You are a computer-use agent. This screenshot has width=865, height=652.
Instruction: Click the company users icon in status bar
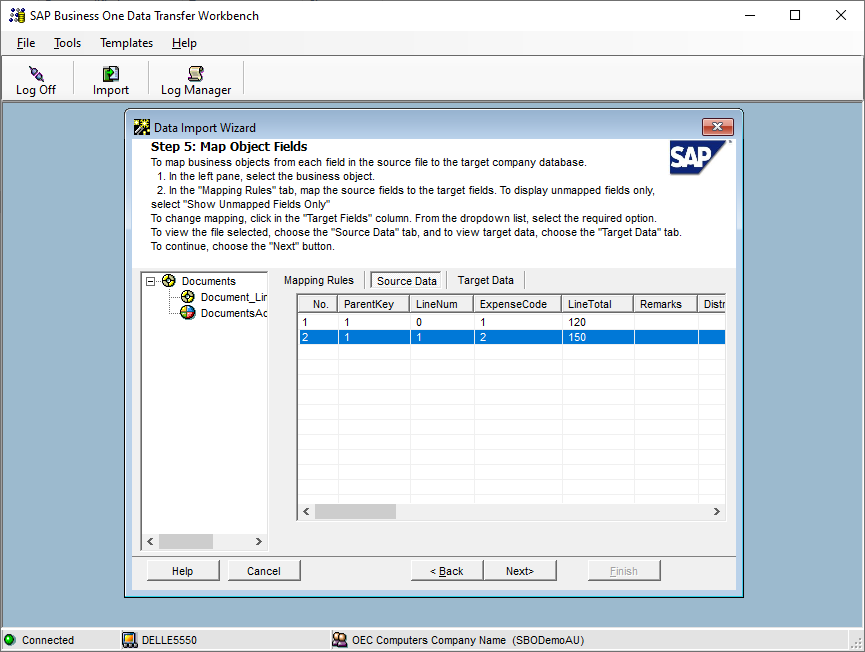point(339,640)
